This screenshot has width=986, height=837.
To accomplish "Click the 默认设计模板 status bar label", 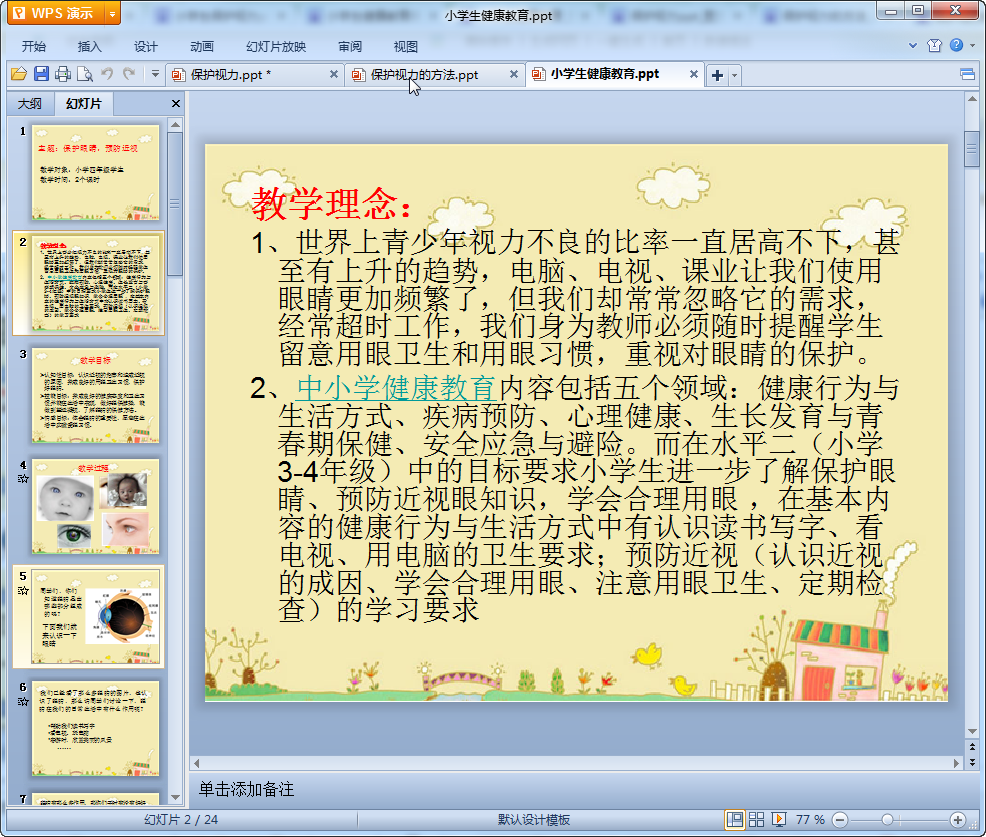I will click(534, 819).
